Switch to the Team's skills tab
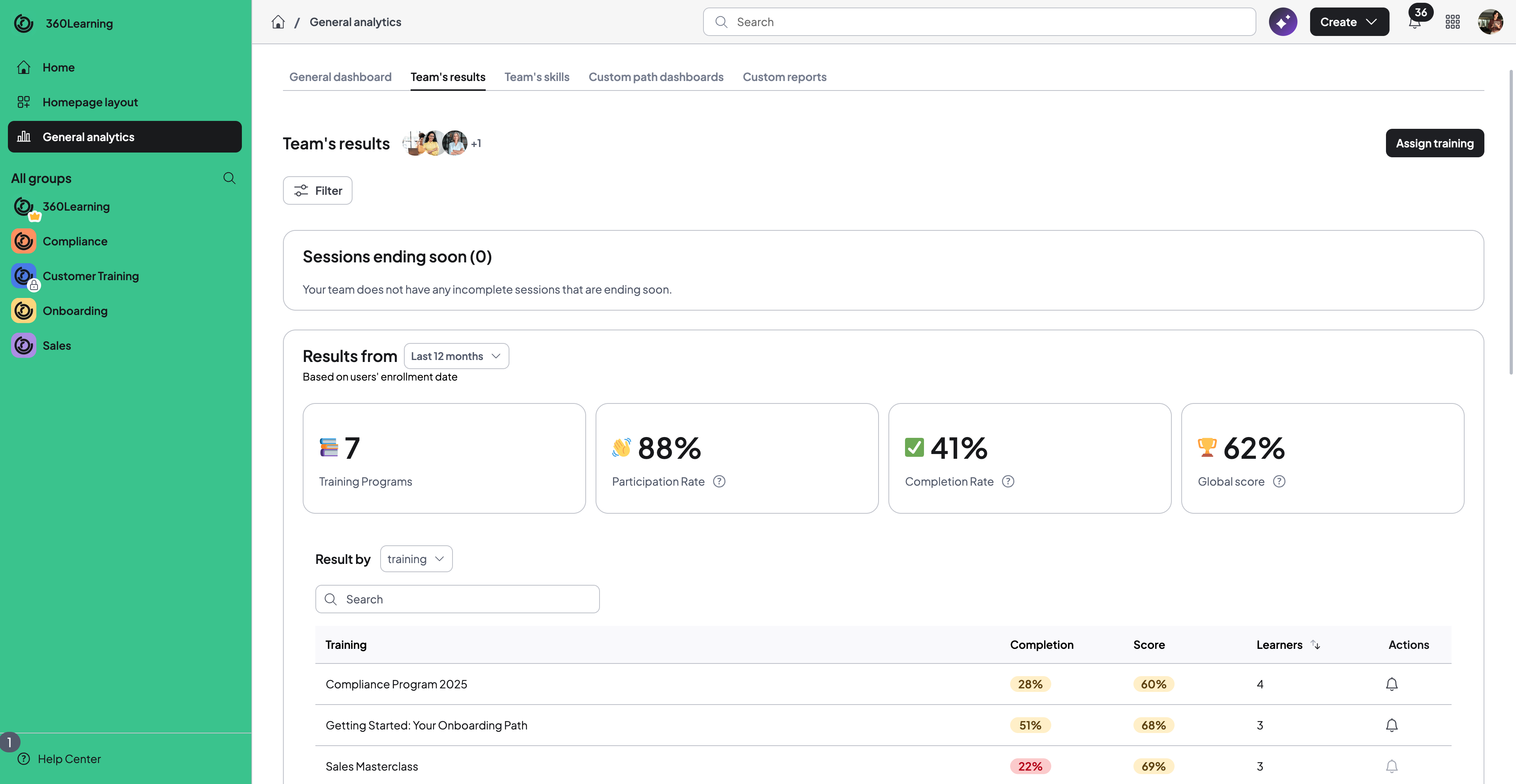This screenshot has height=784, width=1516. (536, 77)
